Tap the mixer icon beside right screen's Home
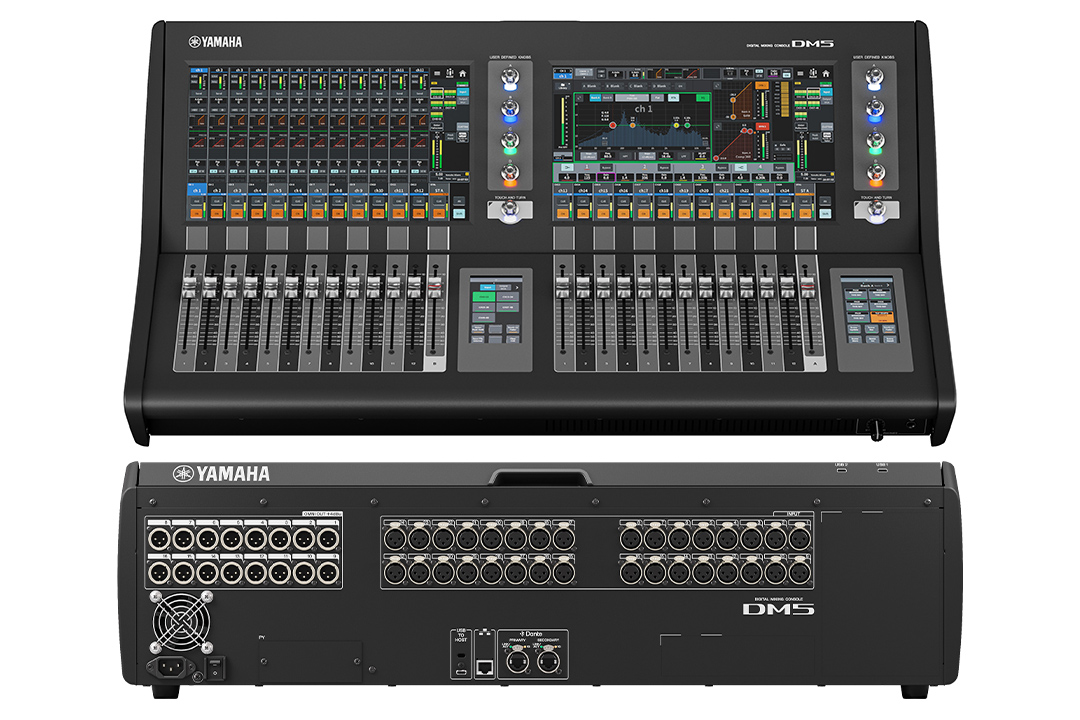Screen dimensions: 1080x720 coord(813,73)
